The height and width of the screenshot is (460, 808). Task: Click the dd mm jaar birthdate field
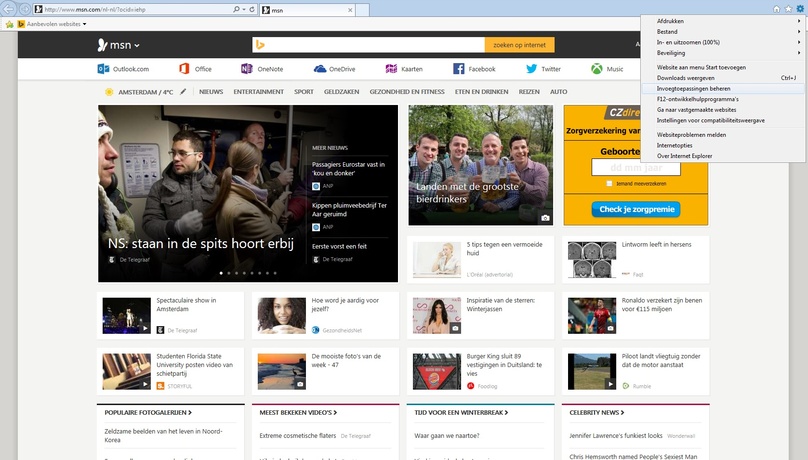click(x=636, y=167)
